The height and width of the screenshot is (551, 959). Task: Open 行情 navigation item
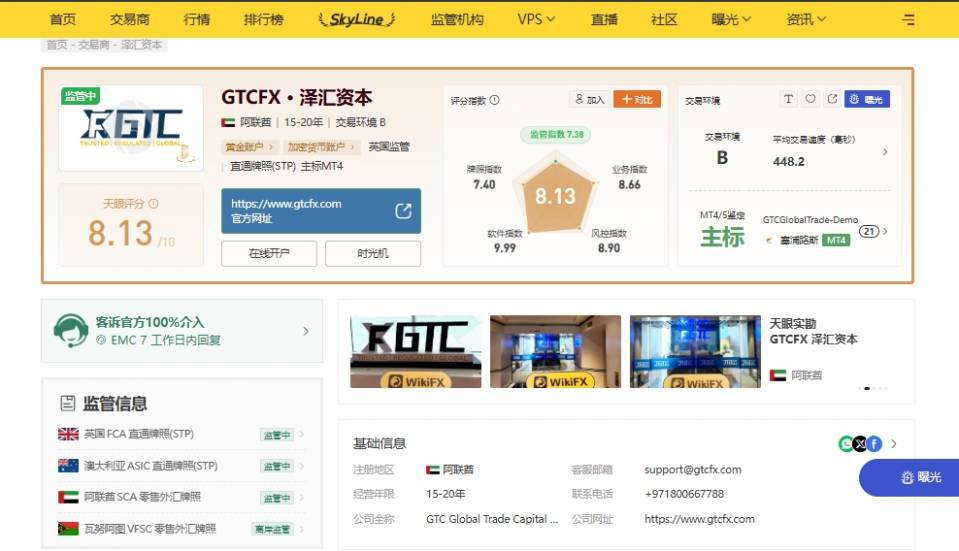197,20
